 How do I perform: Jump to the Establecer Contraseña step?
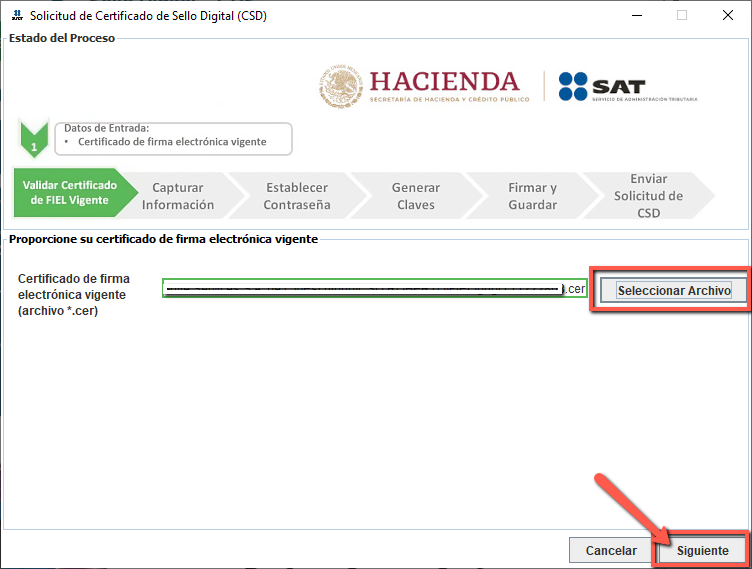pos(296,196)
